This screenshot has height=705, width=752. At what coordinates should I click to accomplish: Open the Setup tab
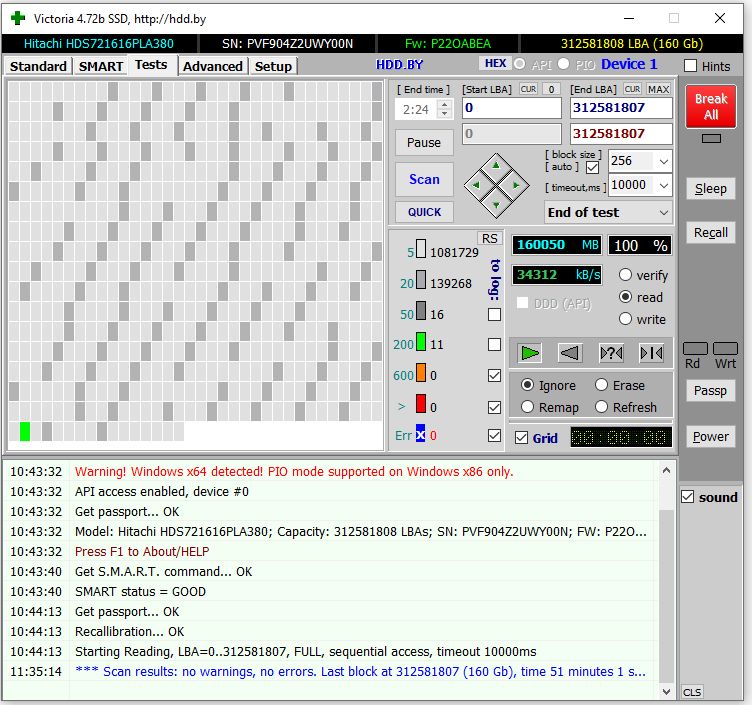pos(273,66)
